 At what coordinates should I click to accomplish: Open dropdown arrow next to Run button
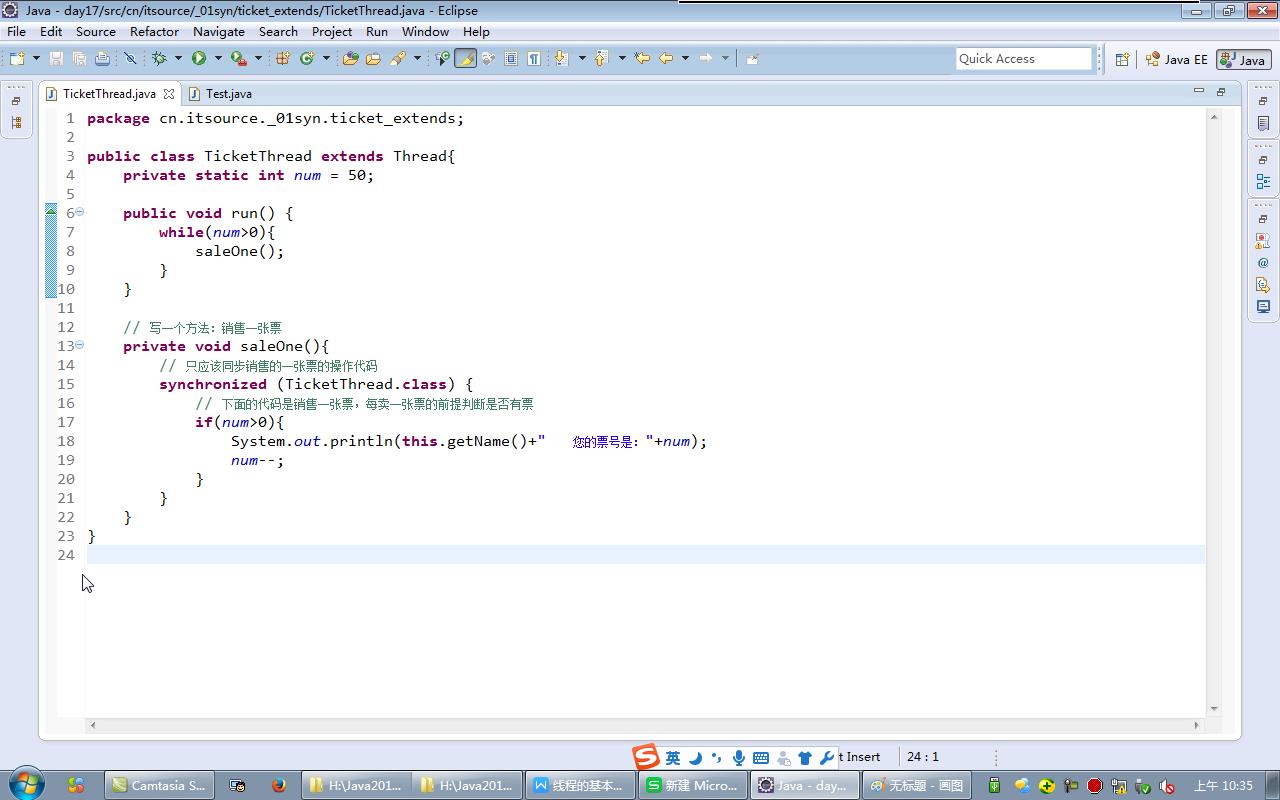click(218, 58)
